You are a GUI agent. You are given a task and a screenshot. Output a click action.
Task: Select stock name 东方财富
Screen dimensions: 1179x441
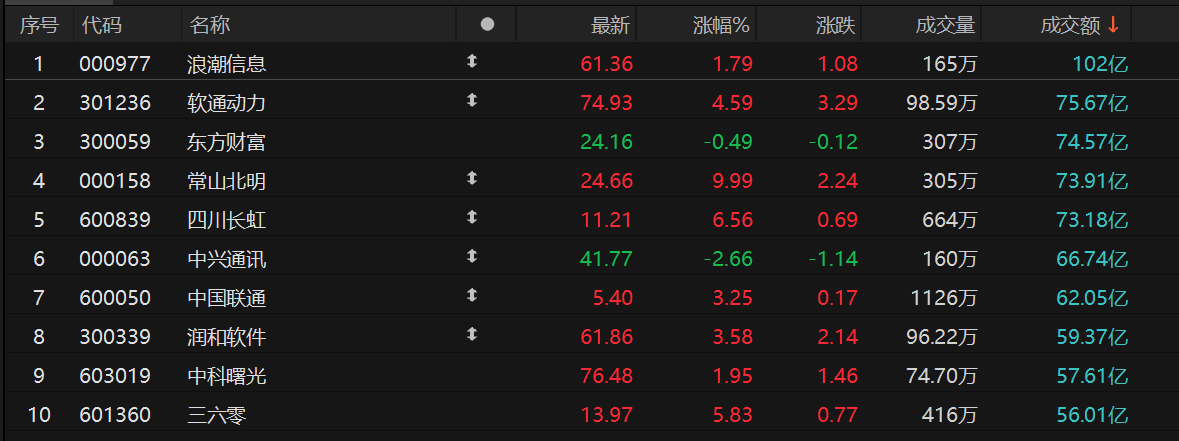226,142
